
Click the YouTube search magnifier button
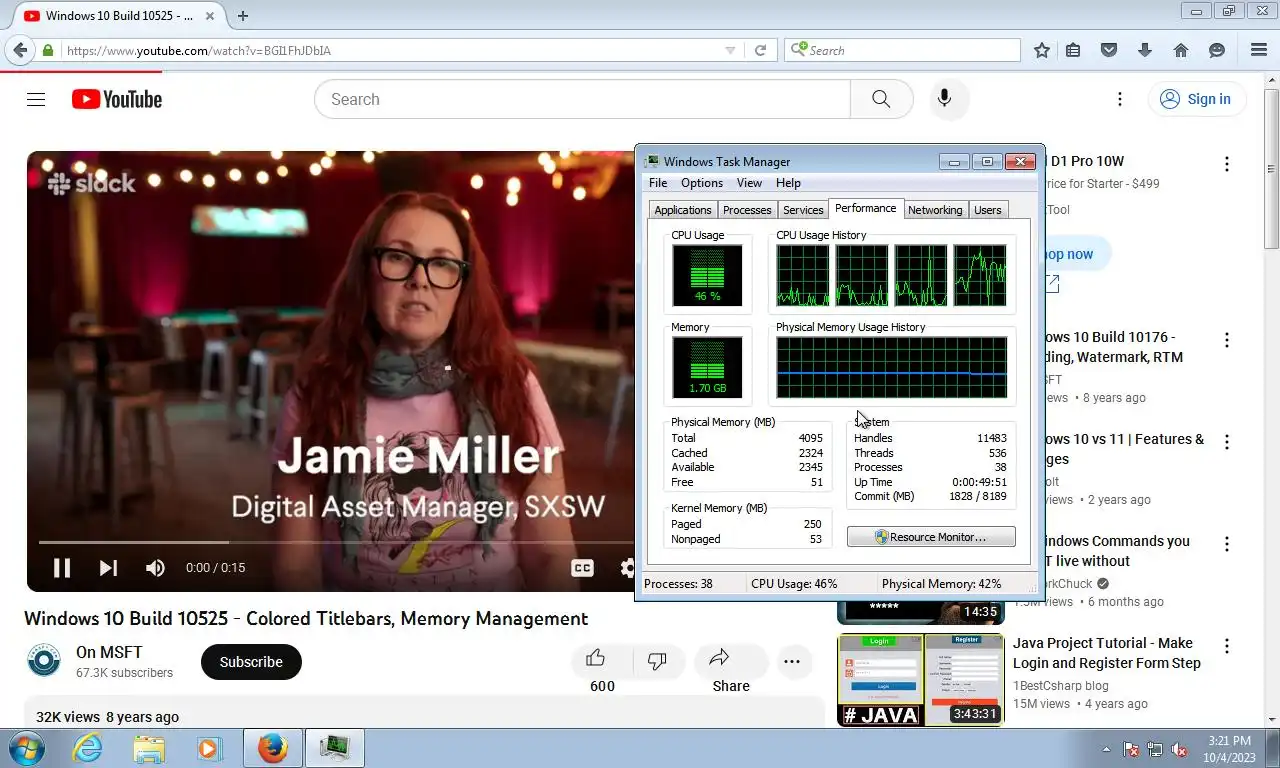[x=881, y=99]
